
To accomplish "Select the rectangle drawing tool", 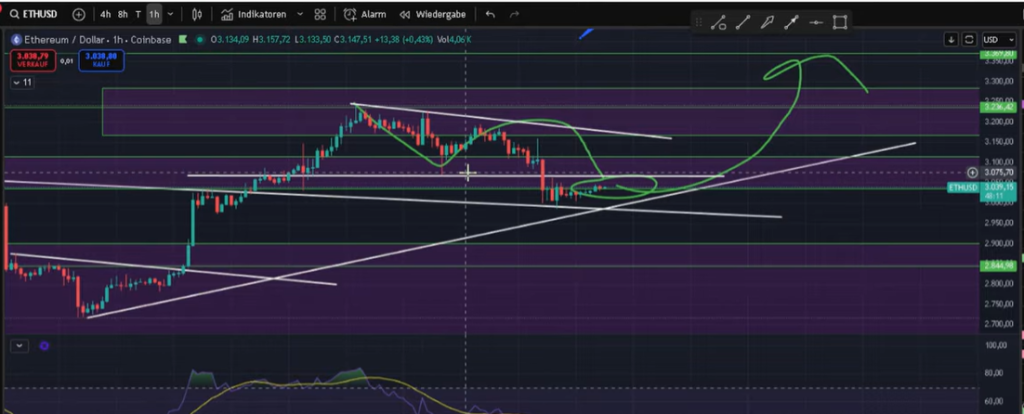I will pyautogui.click(x=840, y=22).
